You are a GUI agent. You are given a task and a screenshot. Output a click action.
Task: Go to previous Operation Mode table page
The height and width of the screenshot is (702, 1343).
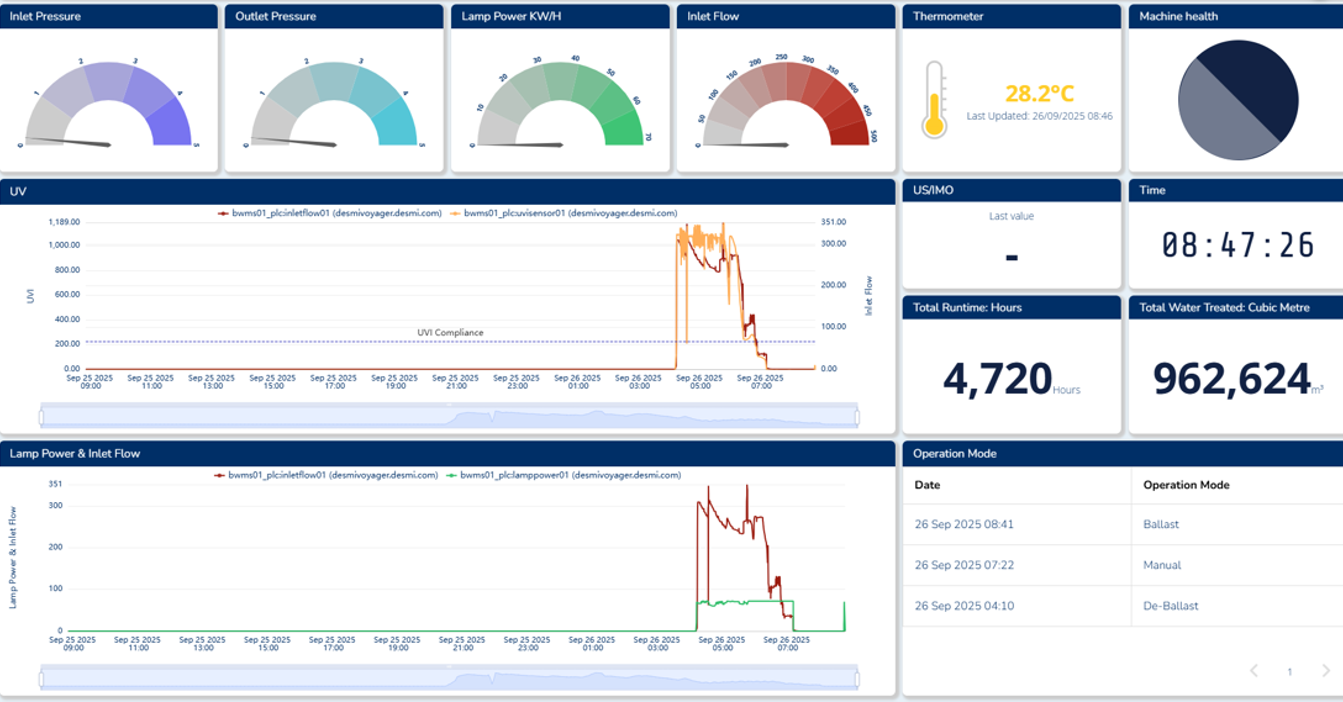[x=1254, y=671]
